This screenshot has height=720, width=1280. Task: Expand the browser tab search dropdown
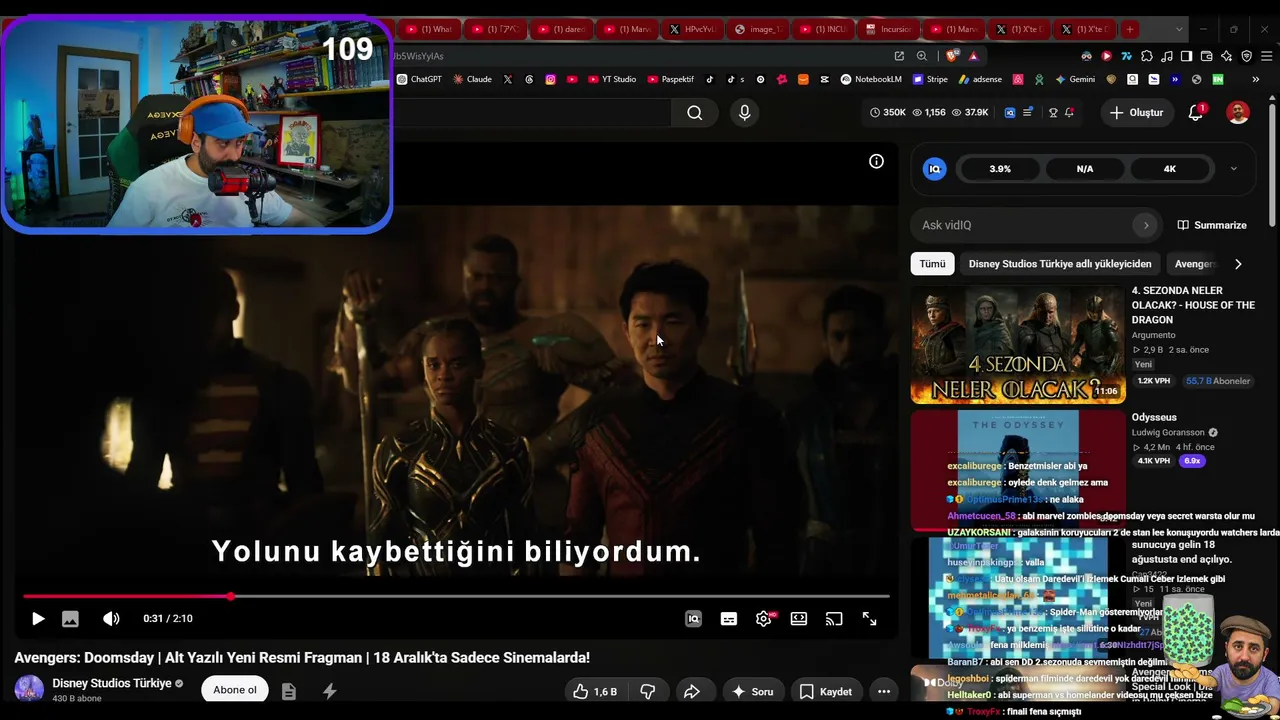(1178, 29)
